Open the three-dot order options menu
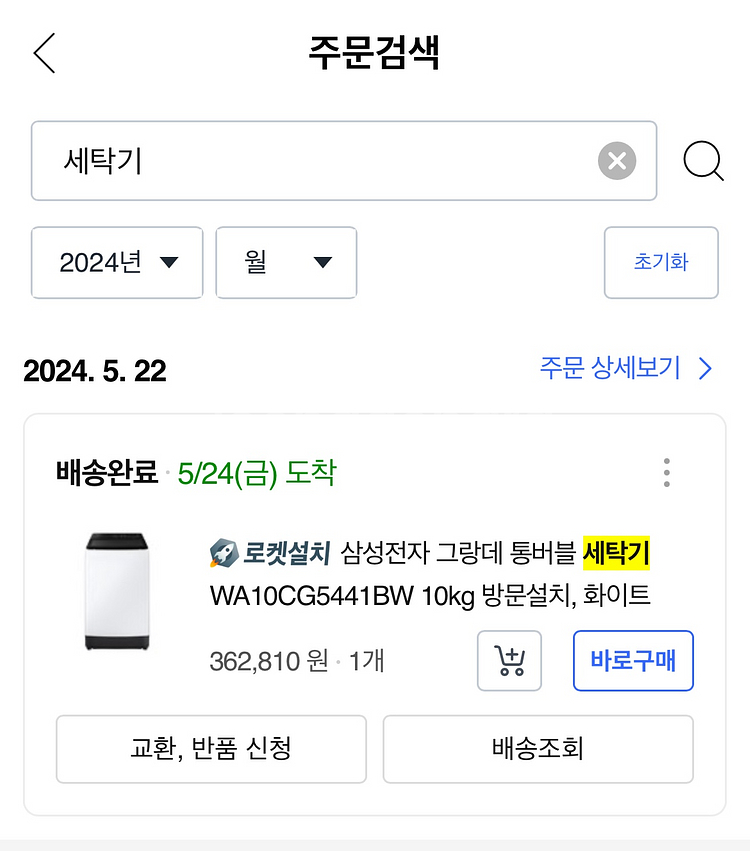This screenshot has height=851, width=750. [667, 472]
